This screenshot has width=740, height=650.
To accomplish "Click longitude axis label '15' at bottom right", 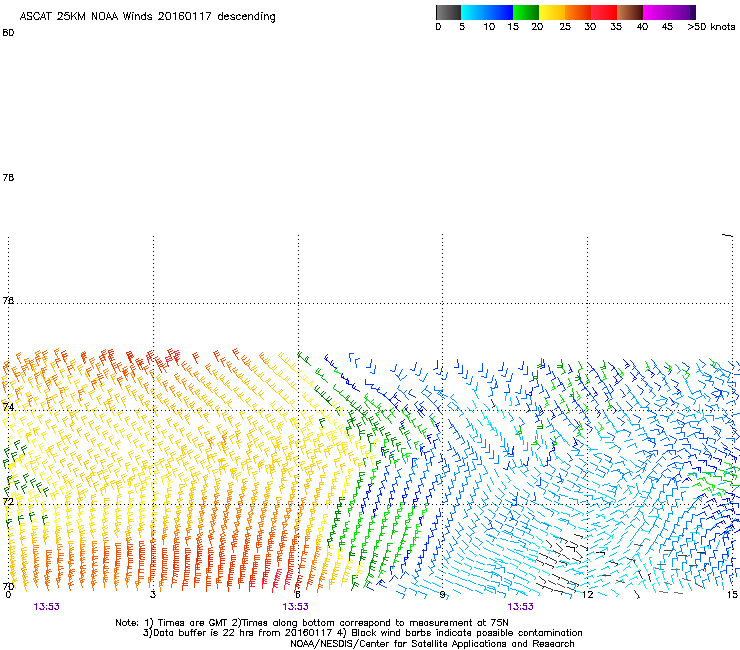I will click(x=732, y=595).
